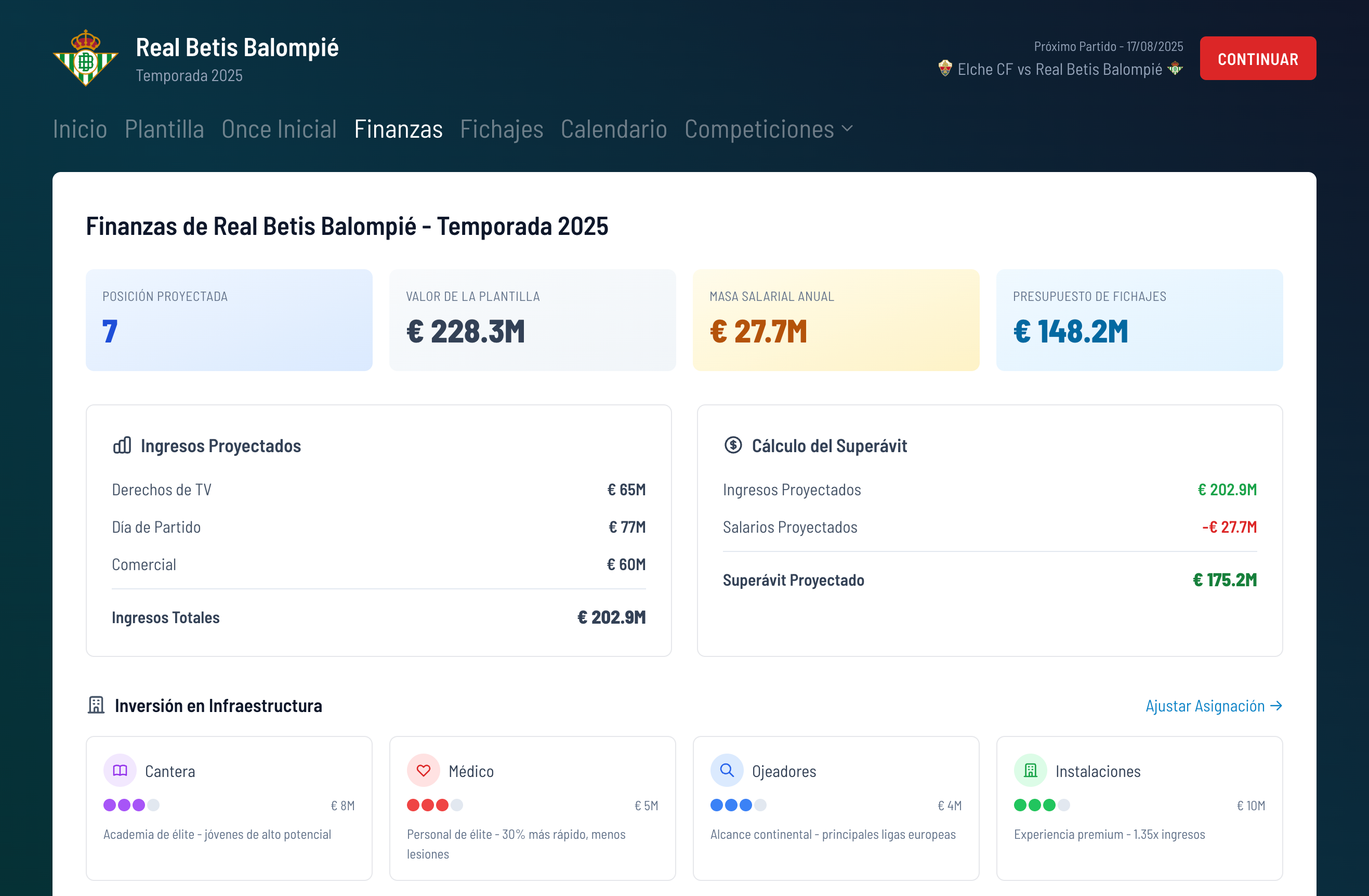This screenshot has height=896, width=1369.
Task: Open the Plantilla tab
Action: (165, 129)
